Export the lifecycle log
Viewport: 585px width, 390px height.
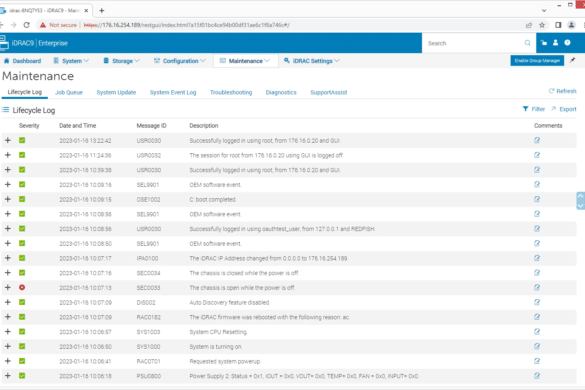(564, 109)
